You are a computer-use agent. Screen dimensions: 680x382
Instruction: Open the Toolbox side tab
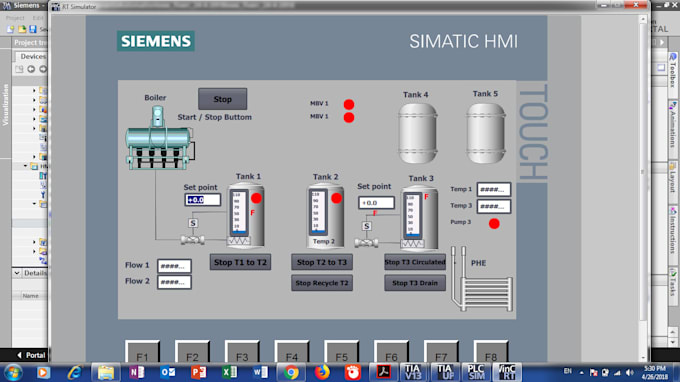click(x=673, y=71)
